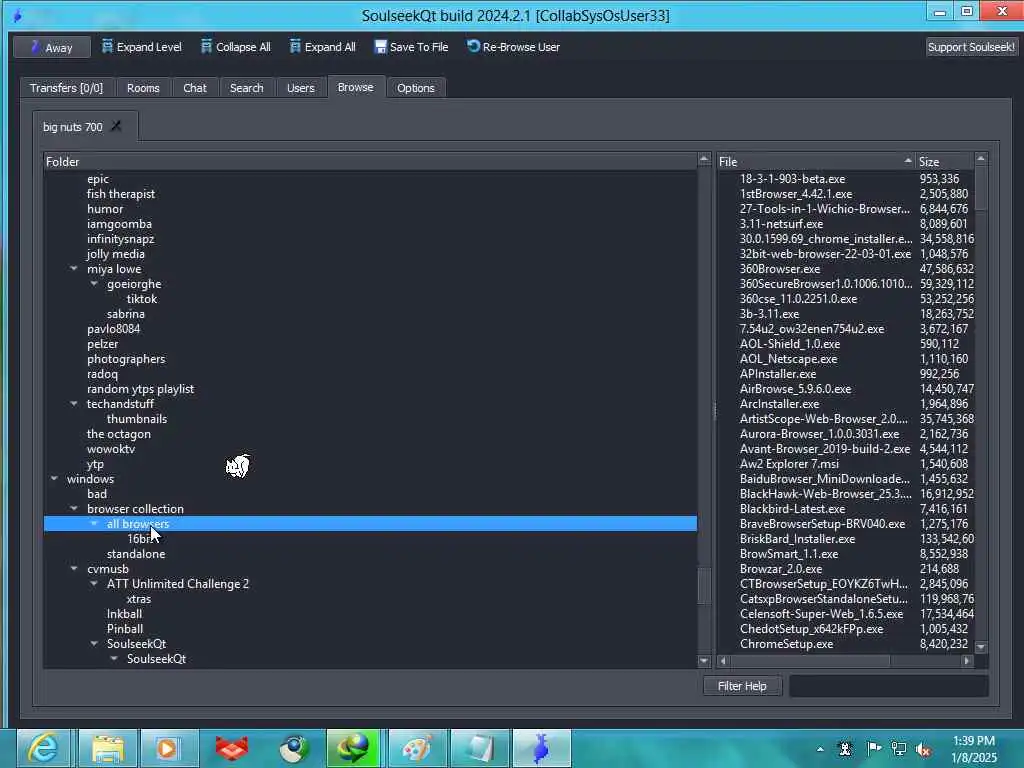Screen dimensions: 1024x768
Task: Open the Chat tab
Action: coord(195,88)
